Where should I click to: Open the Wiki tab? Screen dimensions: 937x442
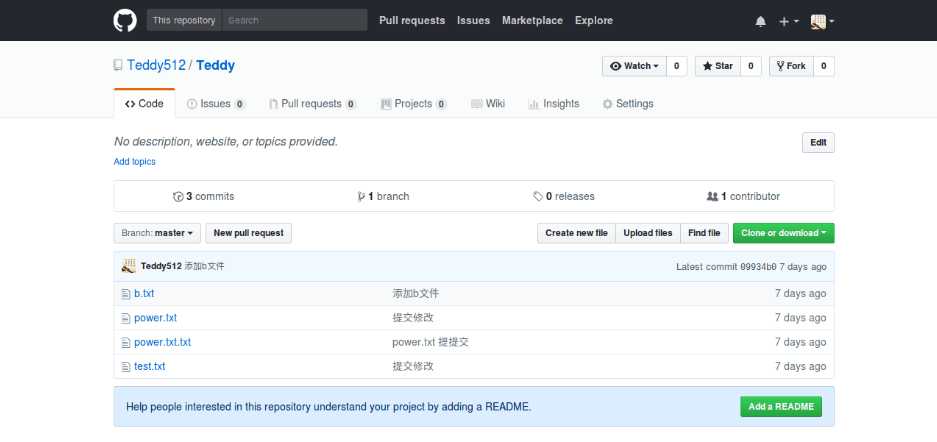pyautogui.click(x=488, y=103)
